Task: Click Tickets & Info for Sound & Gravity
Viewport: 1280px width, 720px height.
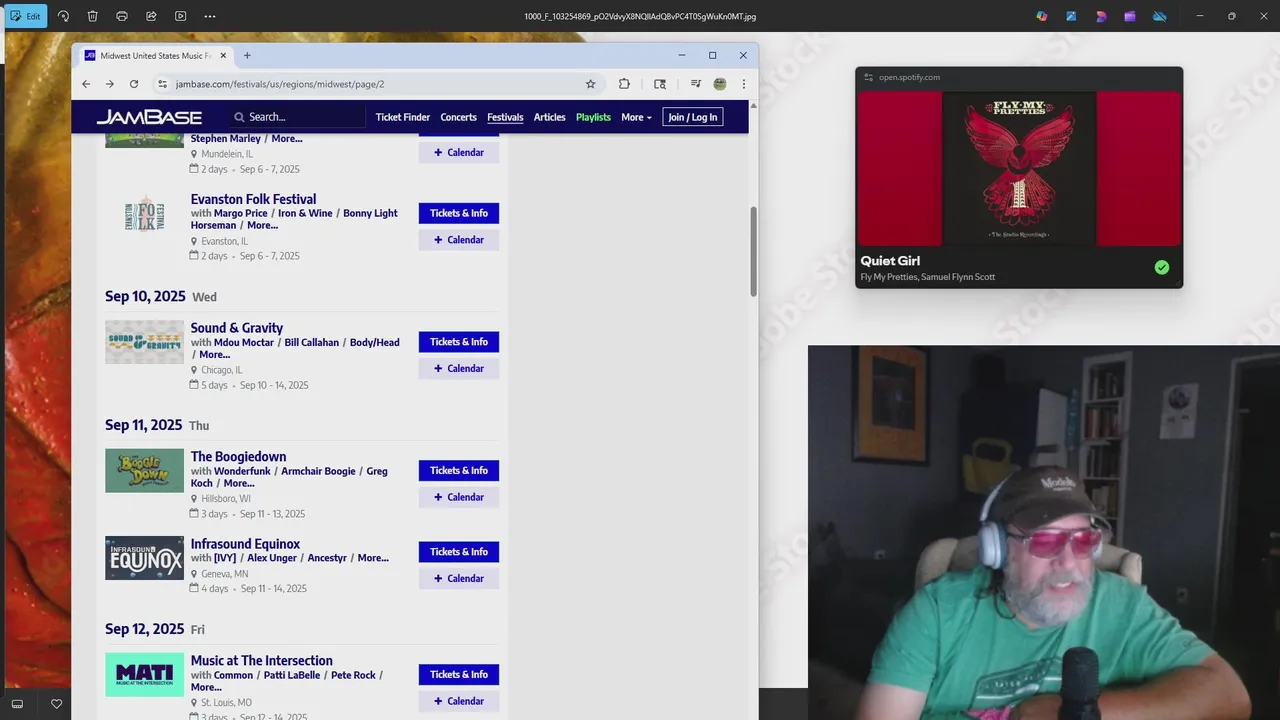Action: 459,342
